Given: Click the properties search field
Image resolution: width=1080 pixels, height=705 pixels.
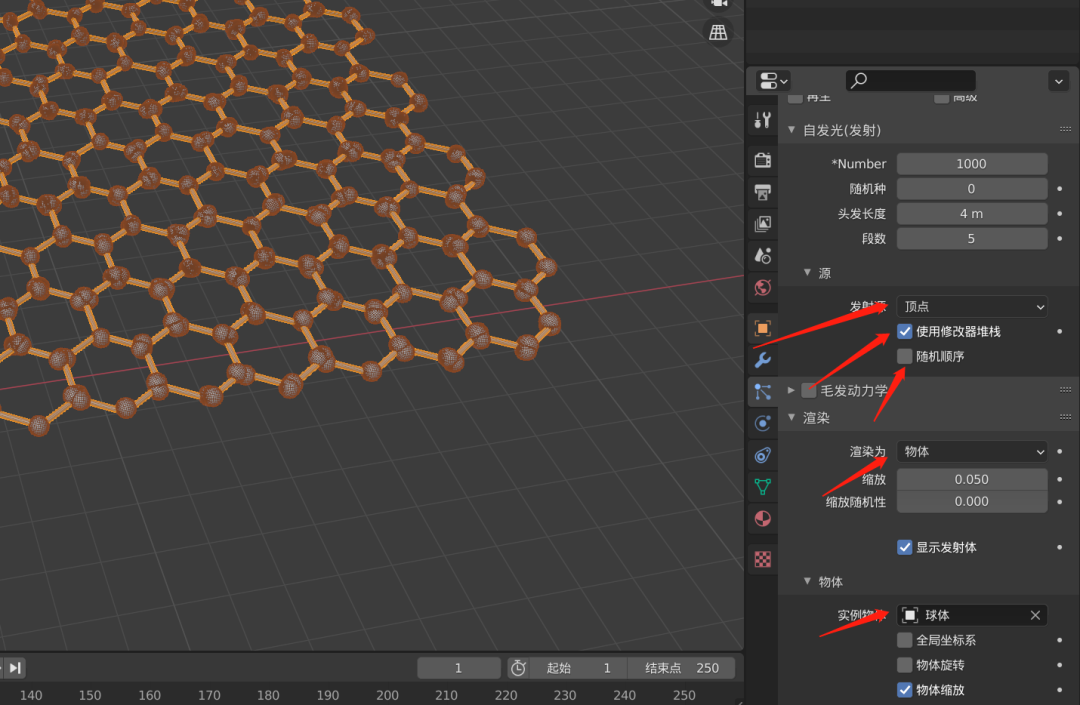Looking at the screenshot, I should click(x=910, y=81).
